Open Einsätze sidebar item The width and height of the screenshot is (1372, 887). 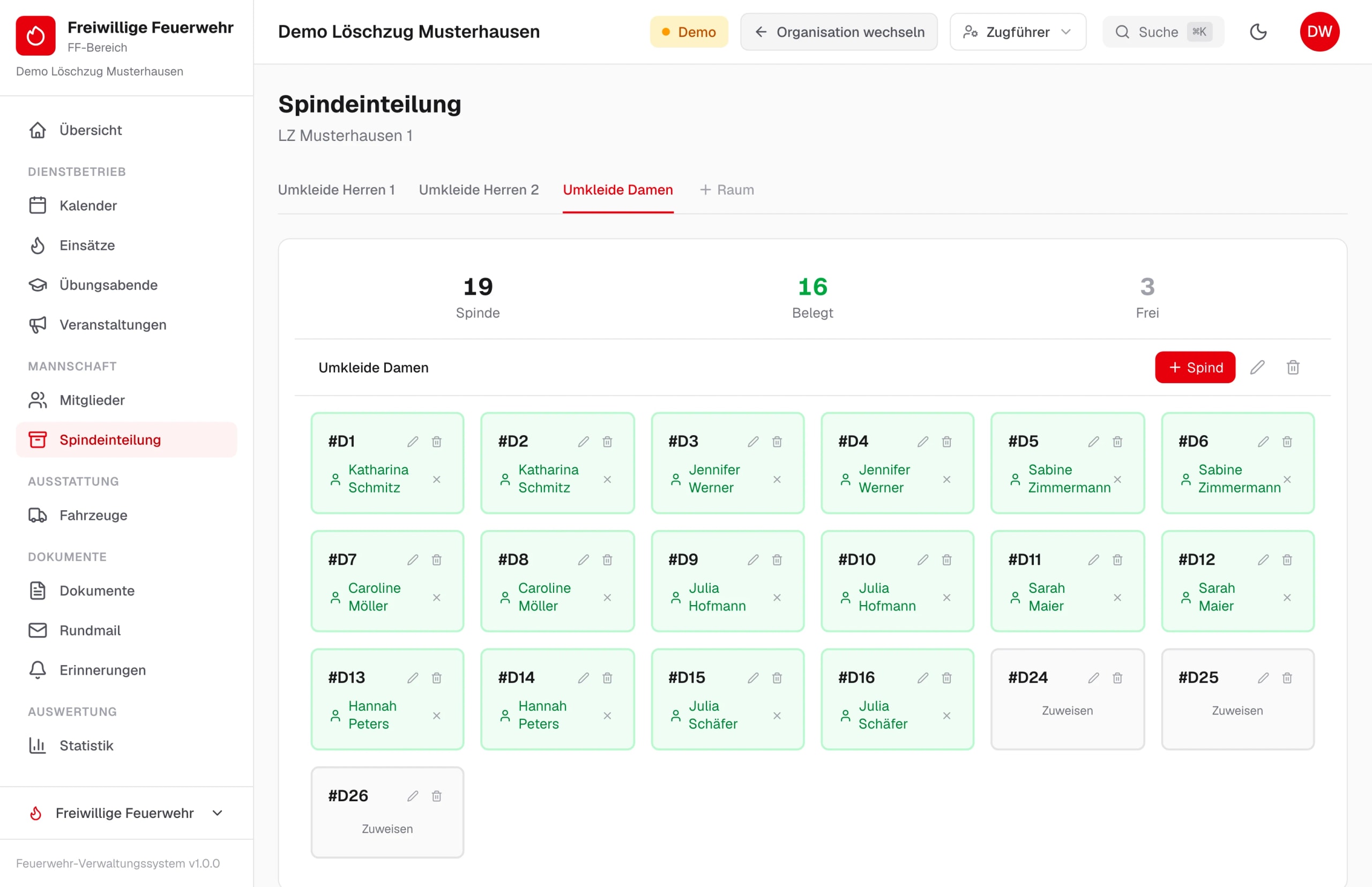[x=126, y=245]
